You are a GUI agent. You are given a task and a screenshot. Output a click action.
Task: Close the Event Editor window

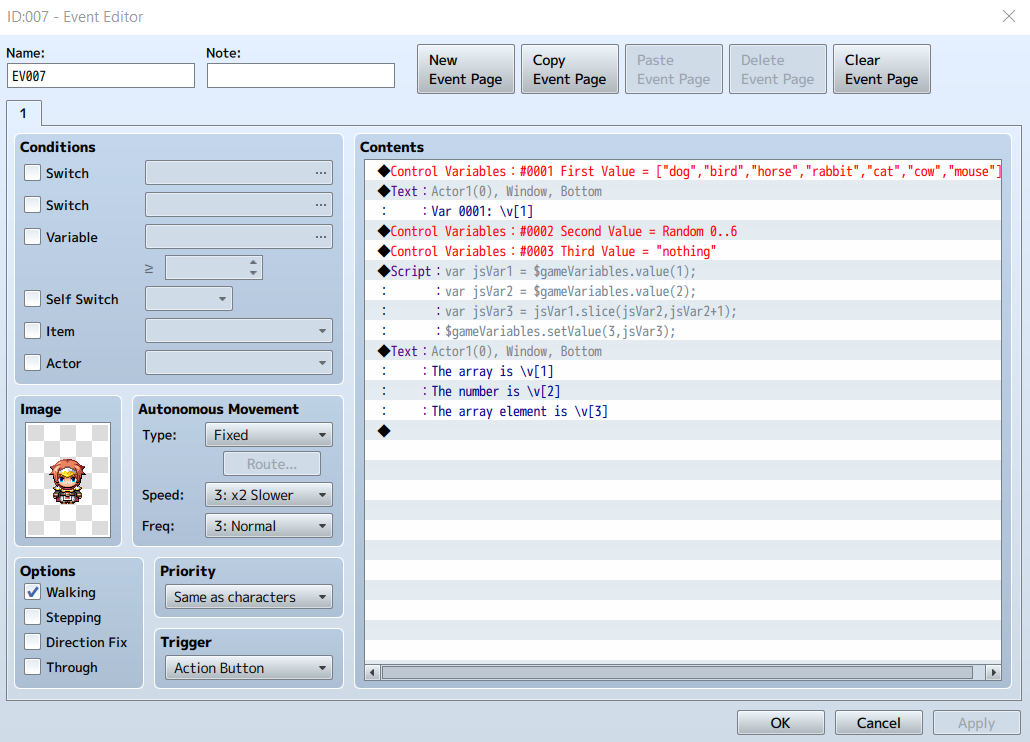[1009, 16]
